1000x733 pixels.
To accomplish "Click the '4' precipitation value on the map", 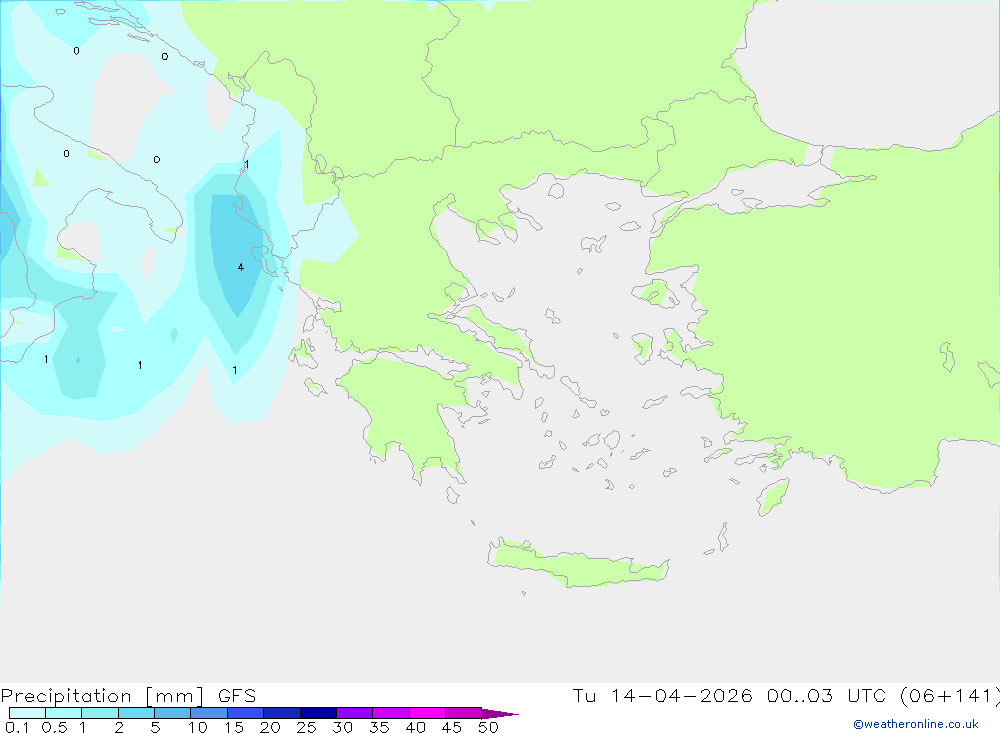I will click(240, 267).
